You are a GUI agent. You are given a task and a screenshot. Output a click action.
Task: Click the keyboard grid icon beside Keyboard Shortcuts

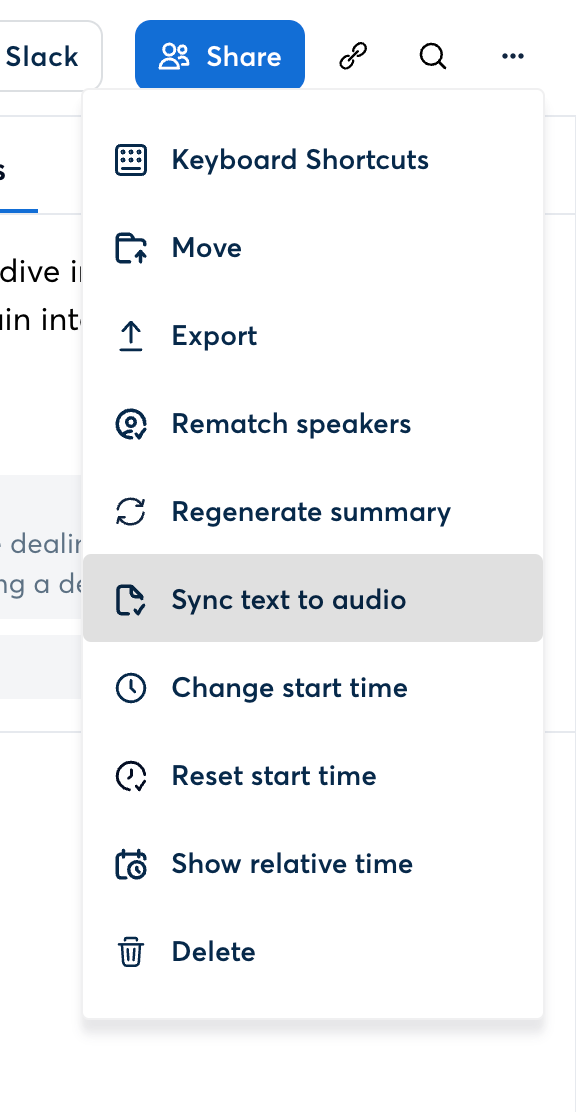(131, 159)
